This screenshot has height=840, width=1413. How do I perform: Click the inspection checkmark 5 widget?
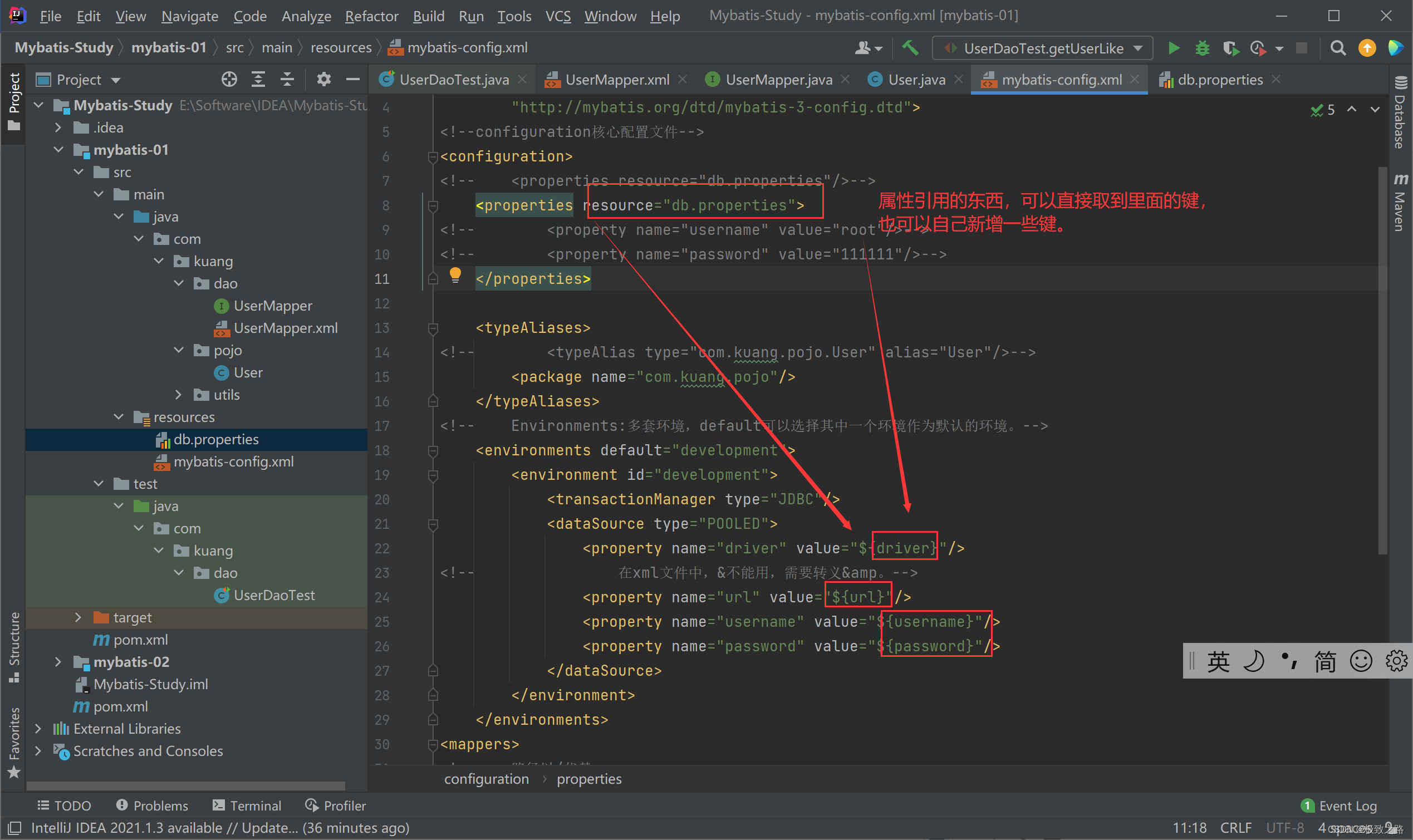(x=1322, y=110)
